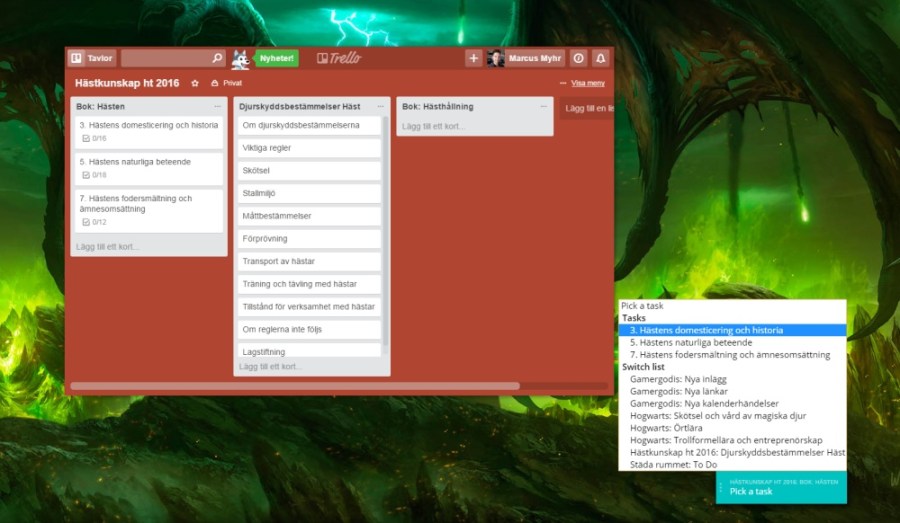Click the Trello husky mascot icon
Viewport: 900px width, 523px height.
point(241,58)
